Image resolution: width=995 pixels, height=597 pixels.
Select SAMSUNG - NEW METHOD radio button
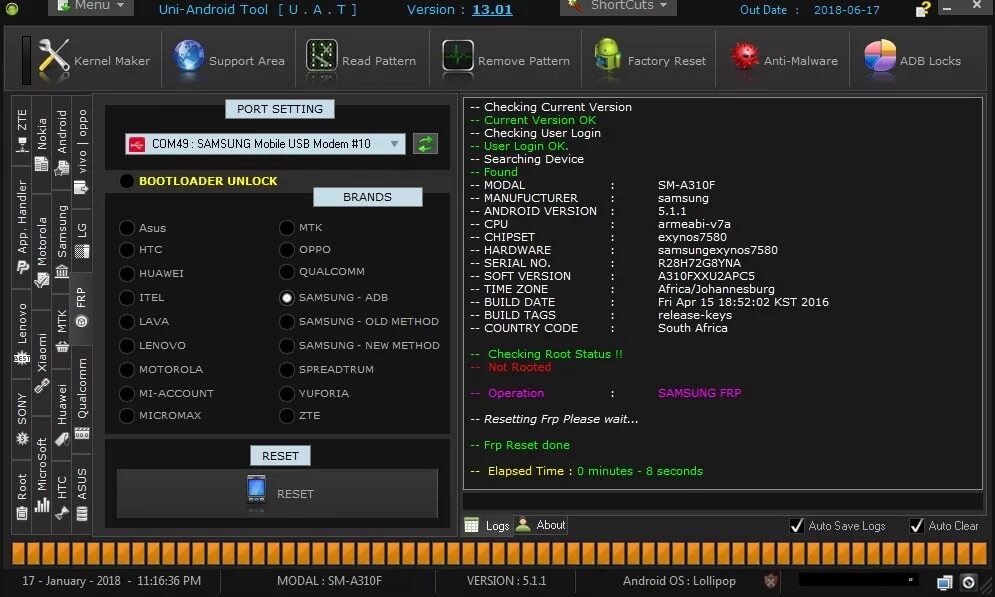pyautogui.click(x=287, y=346)
